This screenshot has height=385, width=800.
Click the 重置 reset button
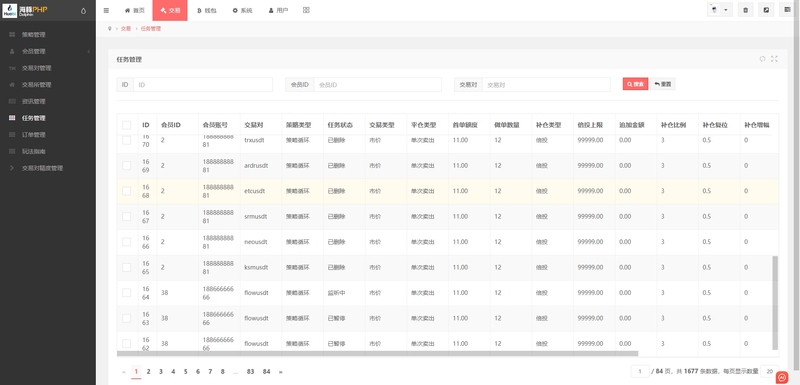(x=663, y=84)
